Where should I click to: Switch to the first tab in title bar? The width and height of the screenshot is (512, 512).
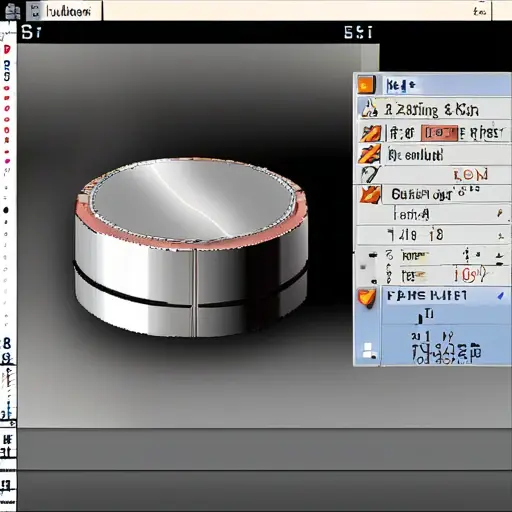(64, 11)
